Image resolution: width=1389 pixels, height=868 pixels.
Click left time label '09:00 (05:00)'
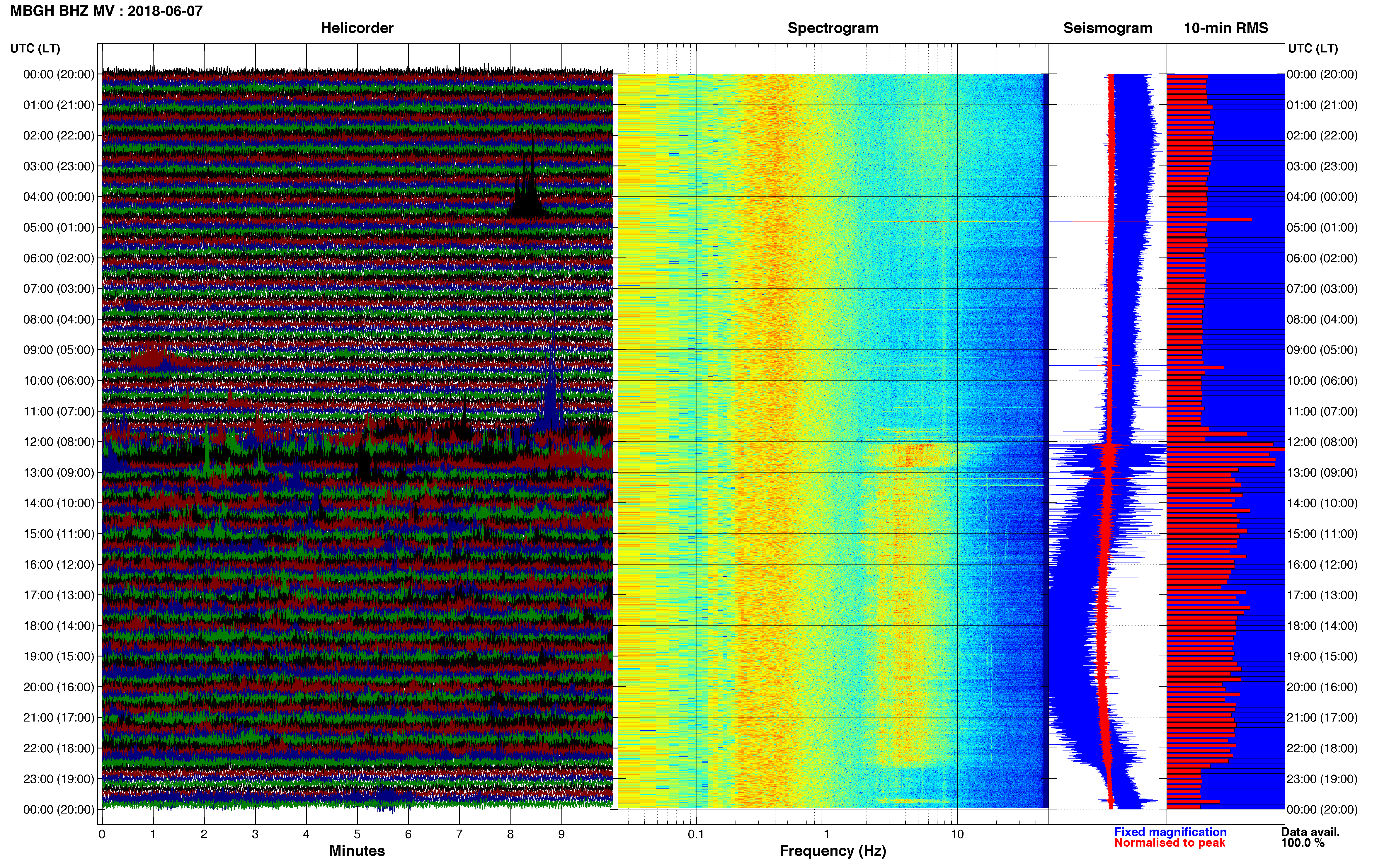(x=59, y=350)
